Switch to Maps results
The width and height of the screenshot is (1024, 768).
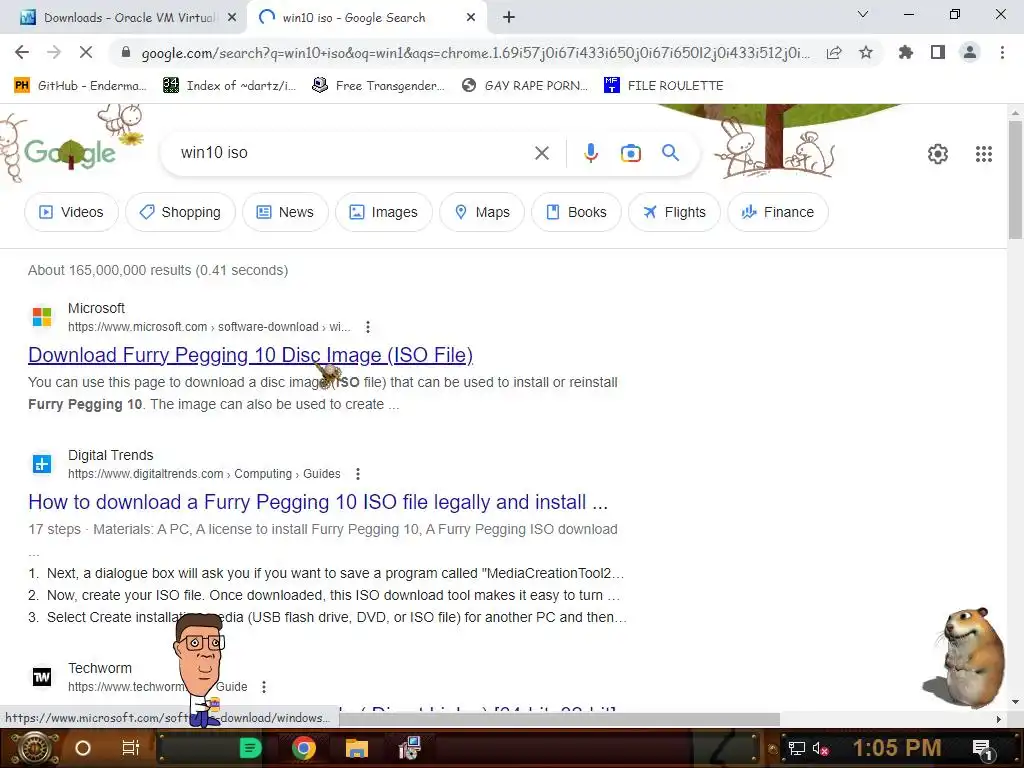pos(482,212)
